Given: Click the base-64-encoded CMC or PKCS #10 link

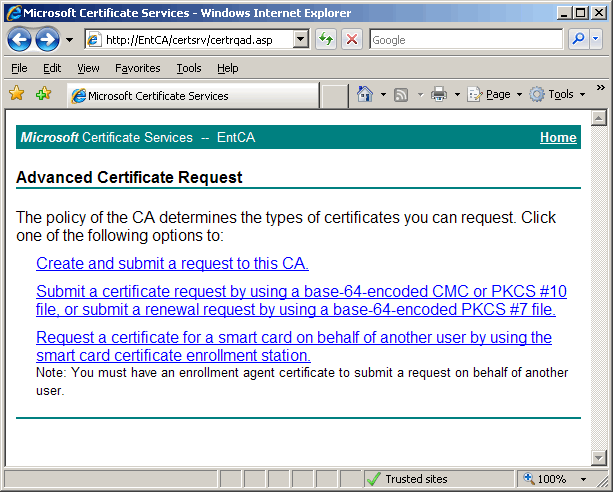Looking at the screenshot, I should (301, 300).
